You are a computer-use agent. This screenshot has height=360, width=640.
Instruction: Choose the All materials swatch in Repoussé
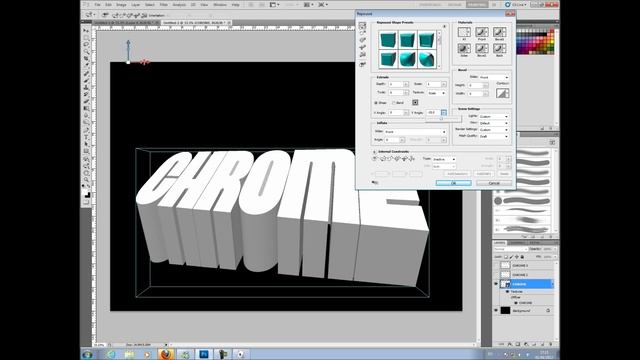(x=464, y=32)
